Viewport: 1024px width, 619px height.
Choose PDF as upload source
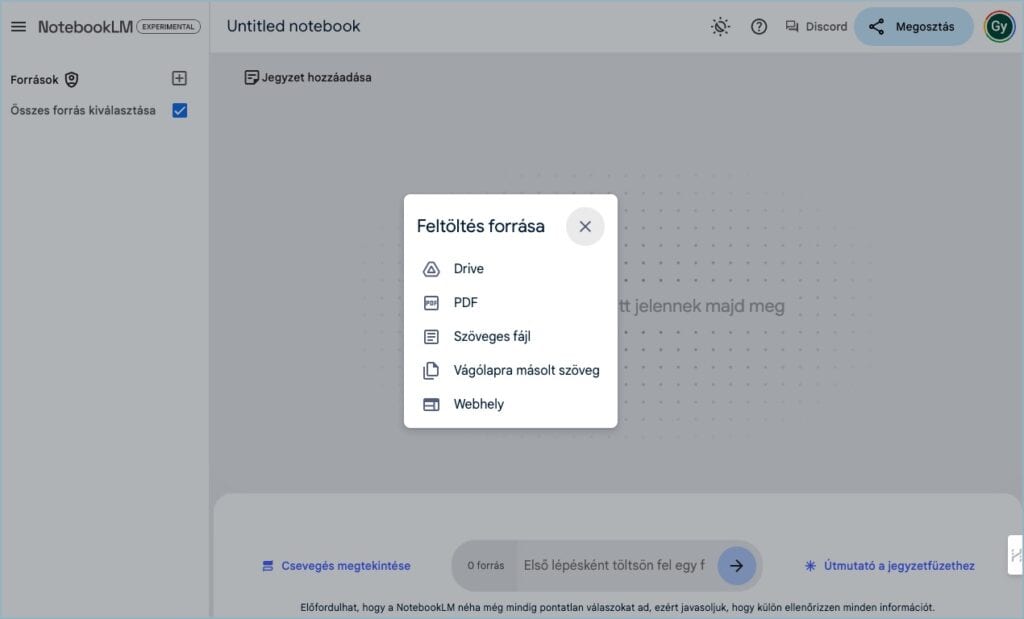(510, 302)
